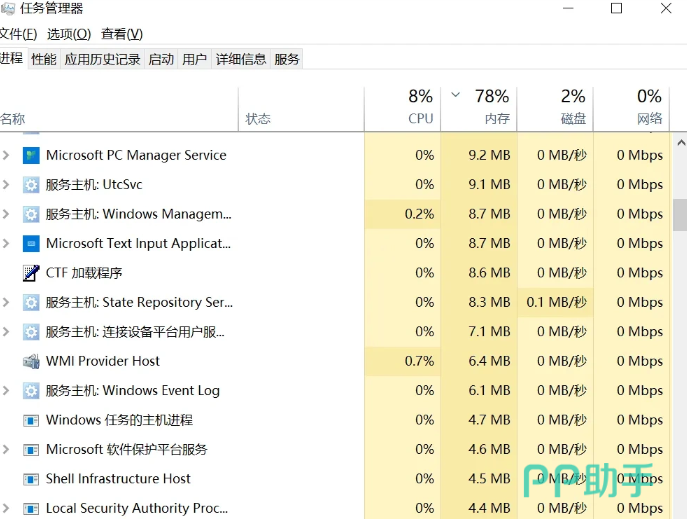Screen dimensions: 687x519
Task: Select the CTF 加载程序 process name
Action: point(84,273)
